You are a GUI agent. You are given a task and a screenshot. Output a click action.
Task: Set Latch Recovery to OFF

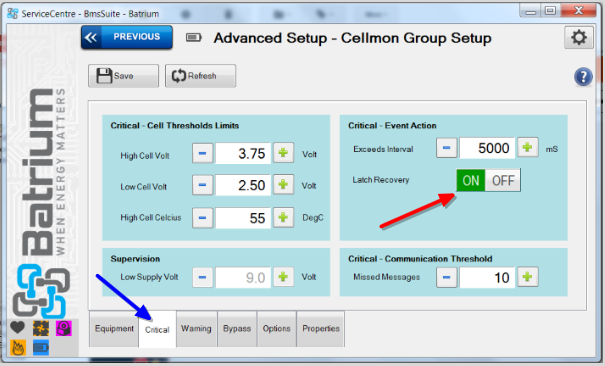[x=502, y=180]
